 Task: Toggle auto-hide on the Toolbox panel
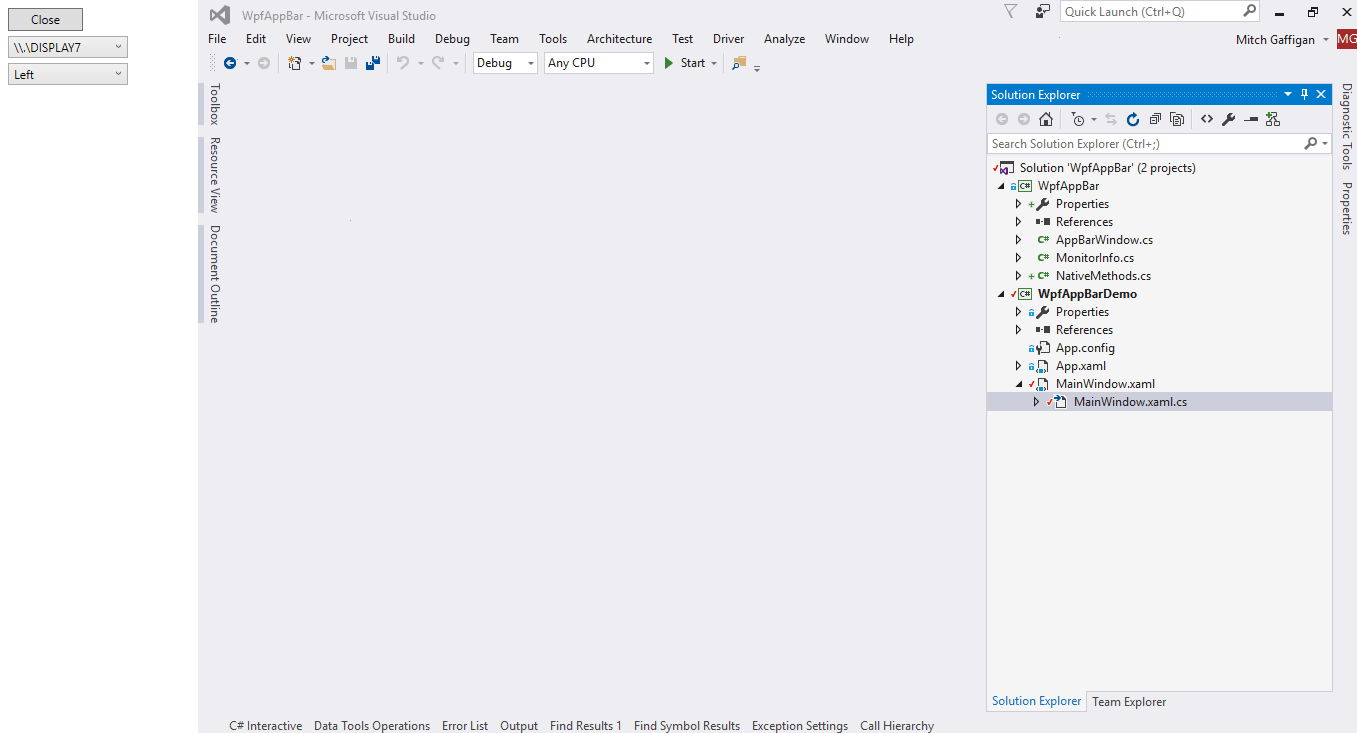(211, 103)
